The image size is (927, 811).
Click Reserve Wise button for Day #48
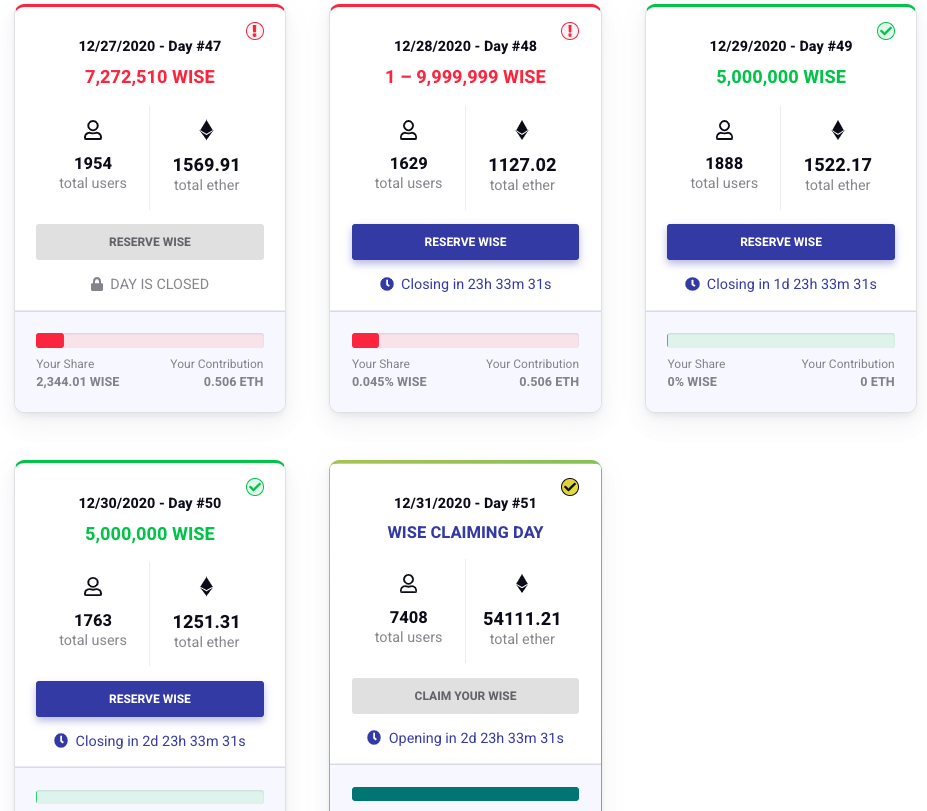point(465,242)
